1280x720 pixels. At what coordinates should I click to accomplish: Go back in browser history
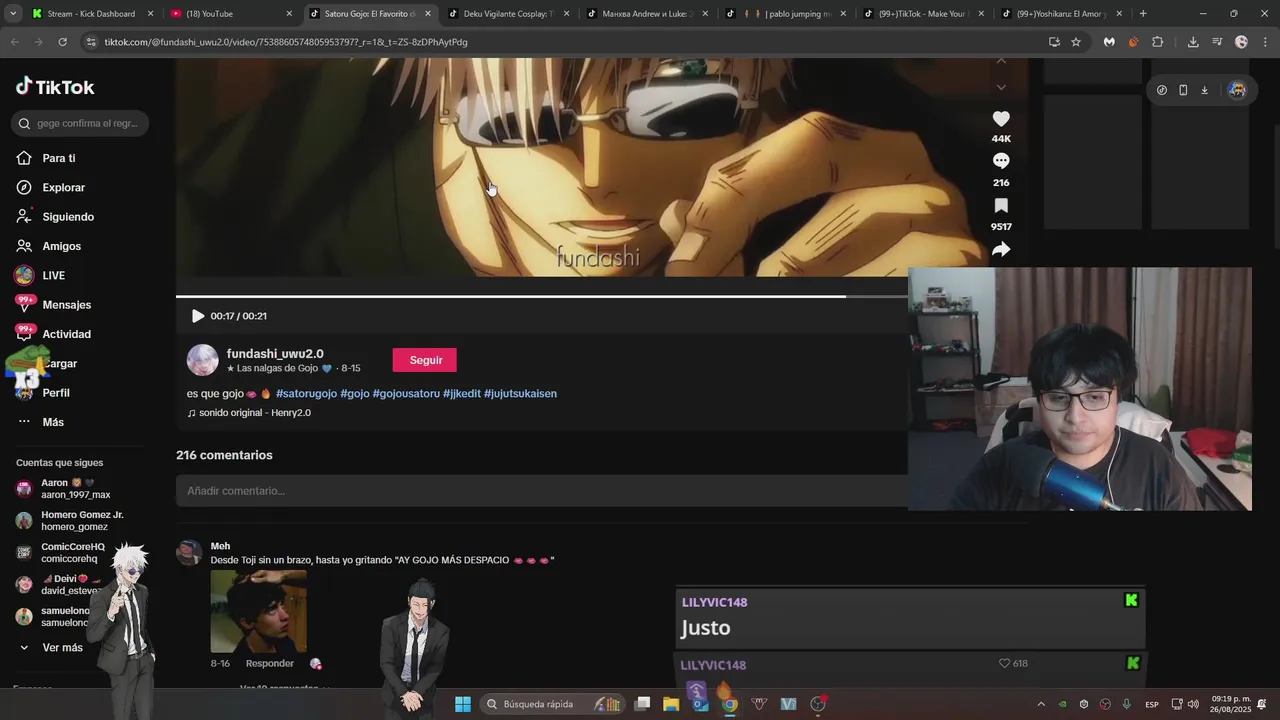click(14, 42)
